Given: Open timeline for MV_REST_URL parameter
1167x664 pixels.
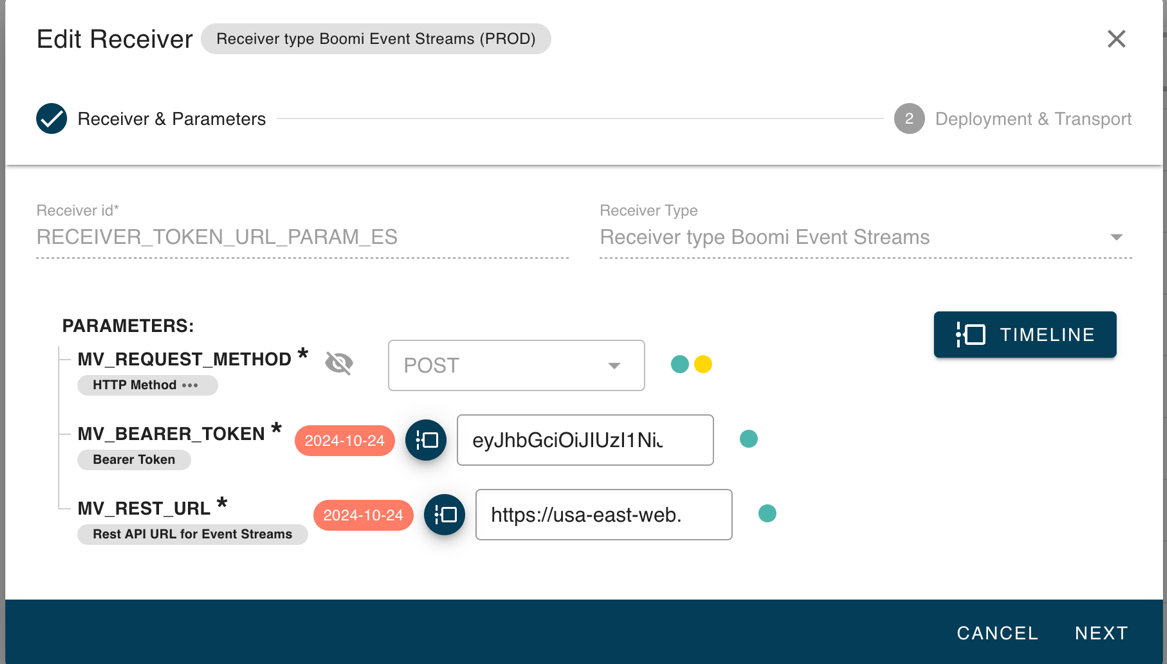Looking at the screenshot, I should (444, 514).
